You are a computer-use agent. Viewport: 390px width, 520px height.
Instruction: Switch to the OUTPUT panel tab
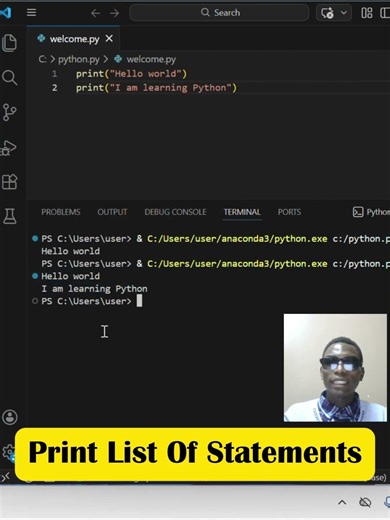112,212
